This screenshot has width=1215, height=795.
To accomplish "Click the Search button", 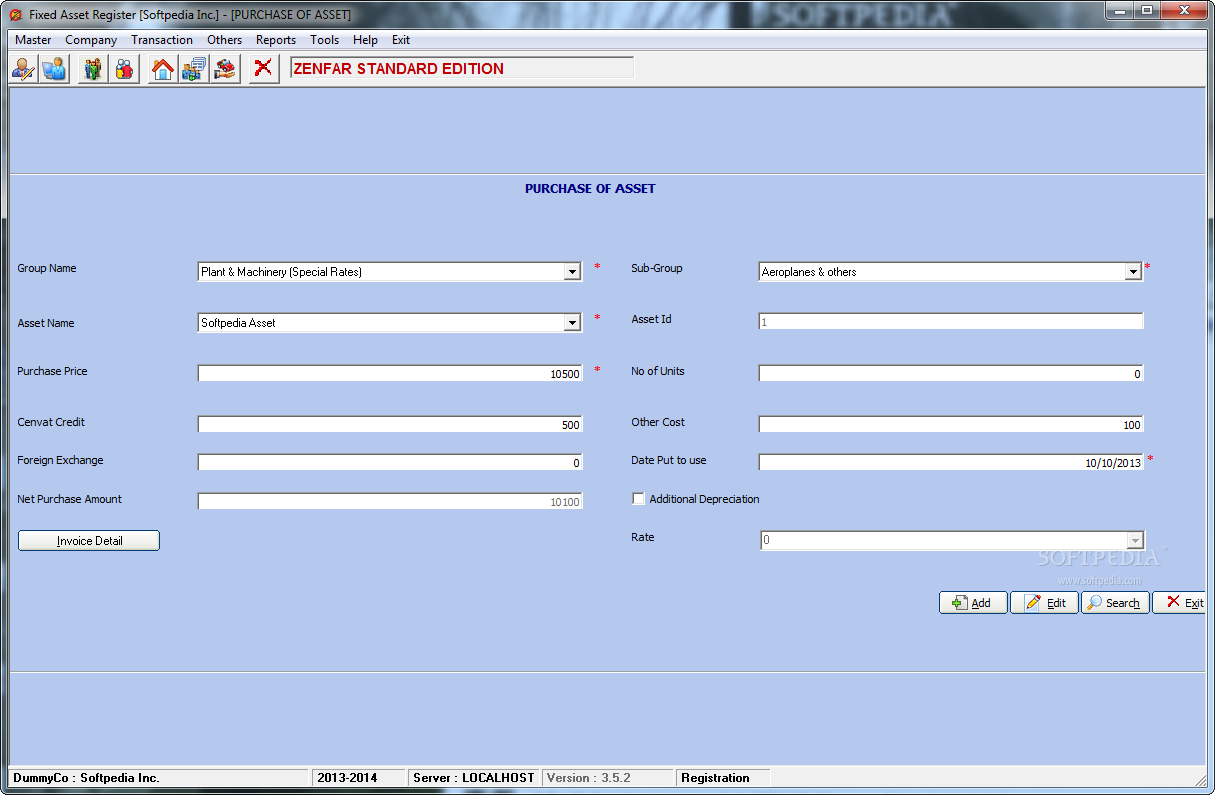I will [1115, 603].
